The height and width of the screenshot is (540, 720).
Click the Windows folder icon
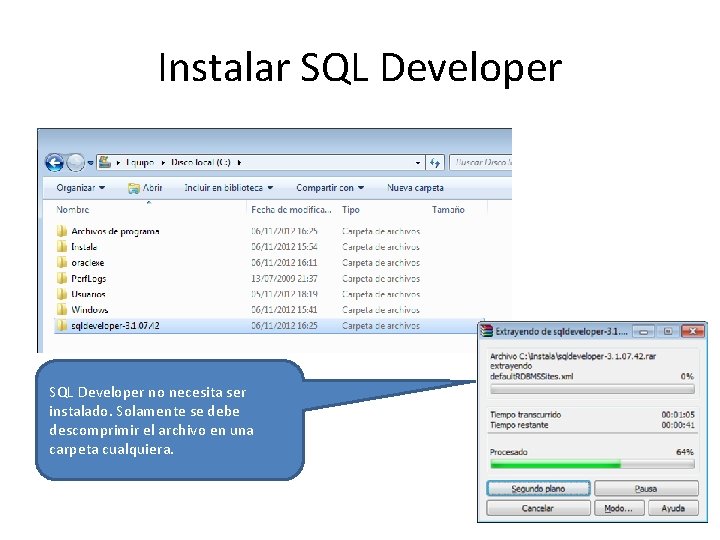coord(62,309)
